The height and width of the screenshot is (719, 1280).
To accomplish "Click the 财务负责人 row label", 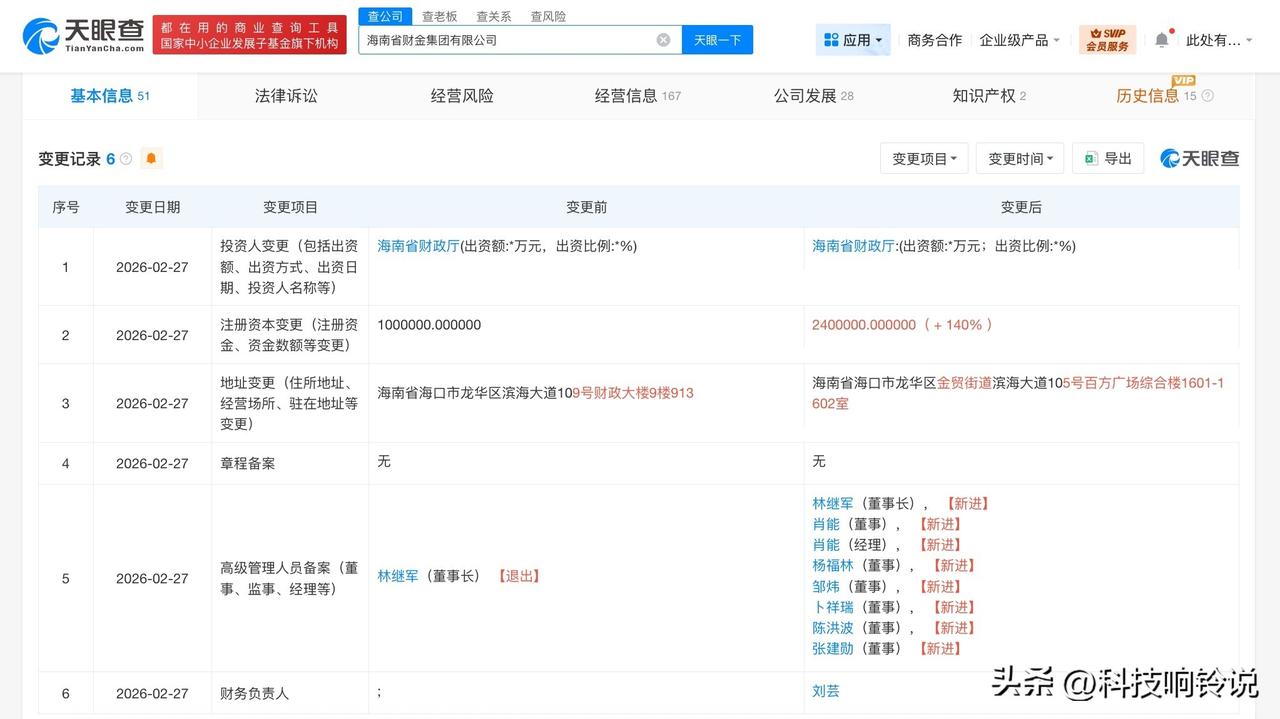I will point(254,693).
